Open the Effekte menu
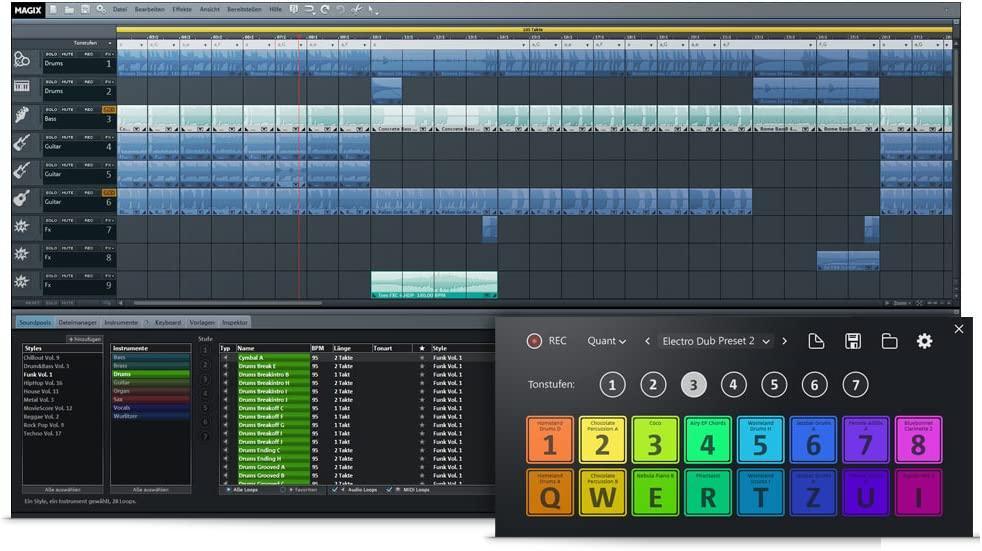Image resolution: width=982 pixels, height=551 pixels. [181, 9]
